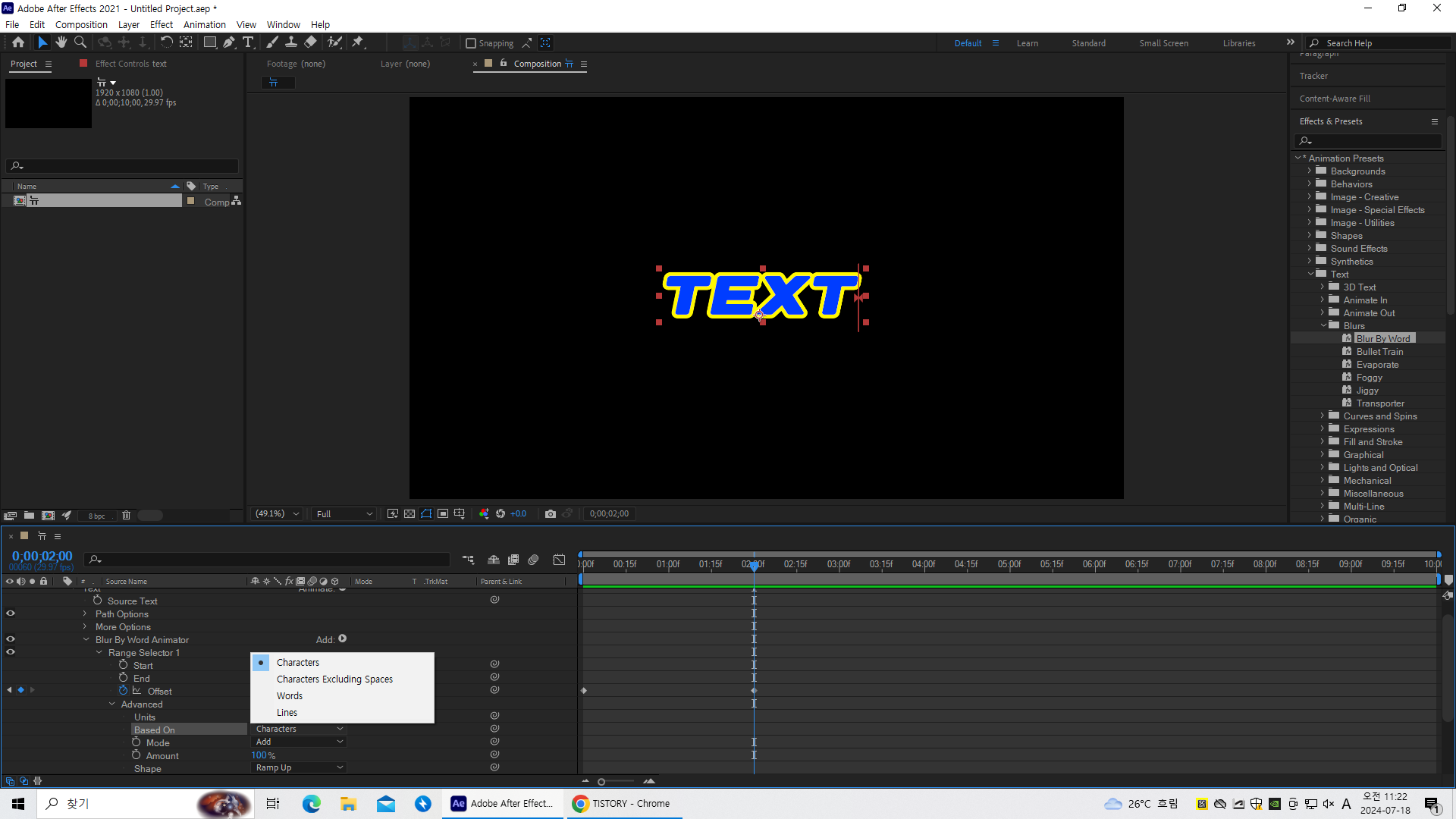
Task: Open the Animation menu
Action: coord(204,24)
